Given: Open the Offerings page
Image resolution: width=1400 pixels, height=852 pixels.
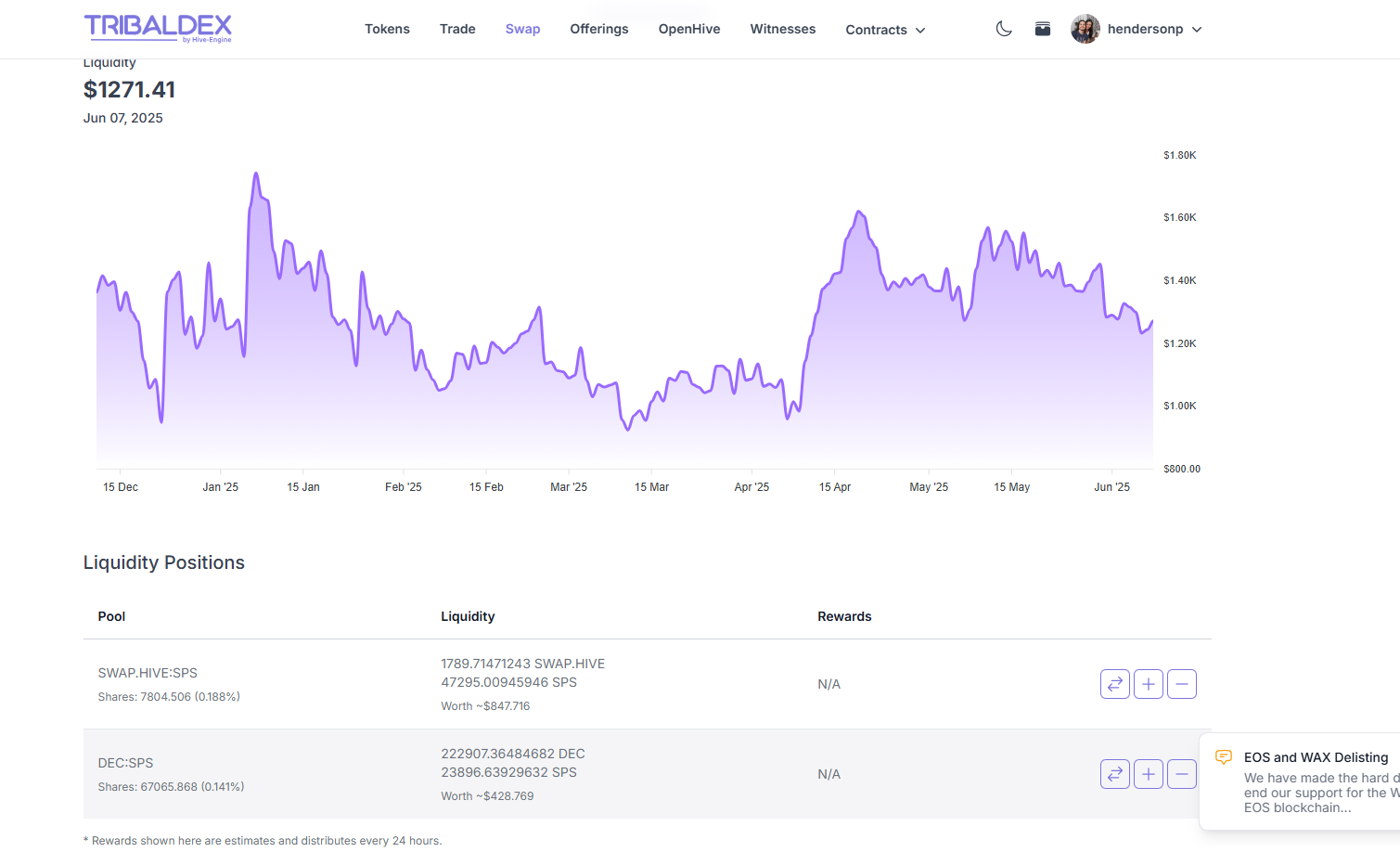Looking at the screenshot, I should click(x=599, y=29).
